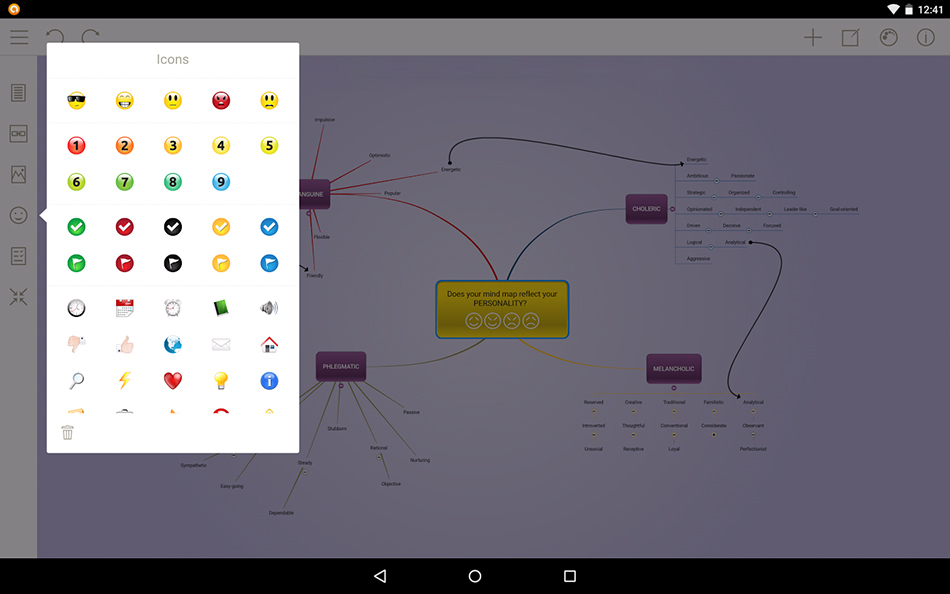Add the green number 7 icon
Image resolution: width=950 pixels, height=594 pixels.
point(124,182)
